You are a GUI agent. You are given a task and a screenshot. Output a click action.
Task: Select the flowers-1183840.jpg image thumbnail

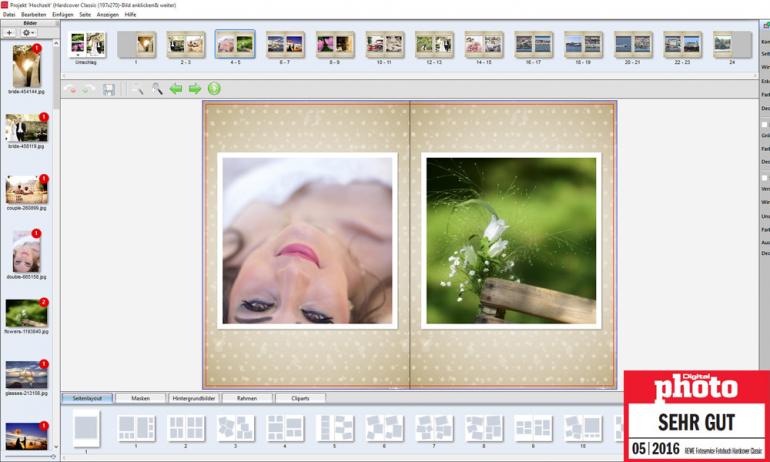point(27,313)
